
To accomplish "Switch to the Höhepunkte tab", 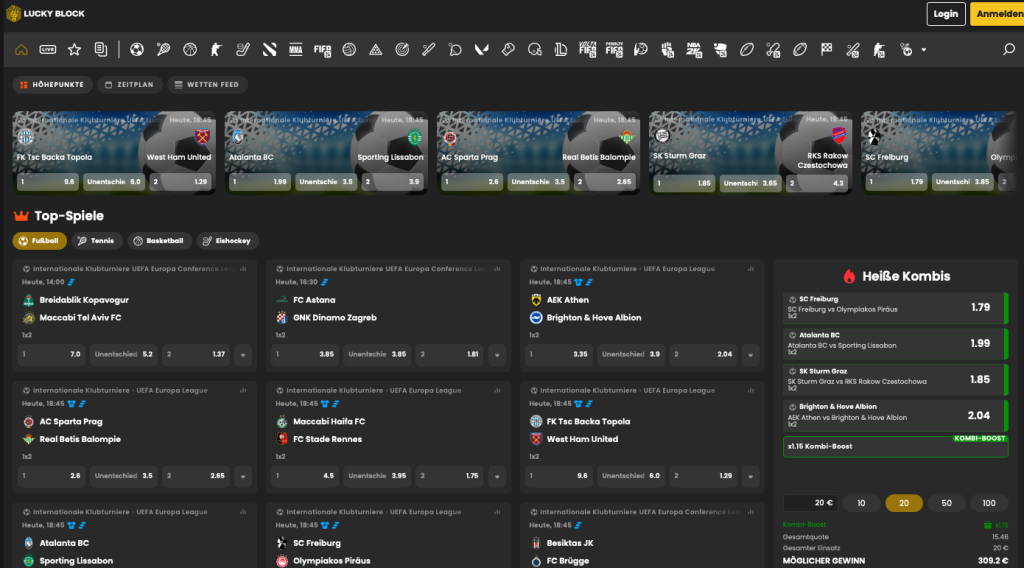I will coord(52,85).
